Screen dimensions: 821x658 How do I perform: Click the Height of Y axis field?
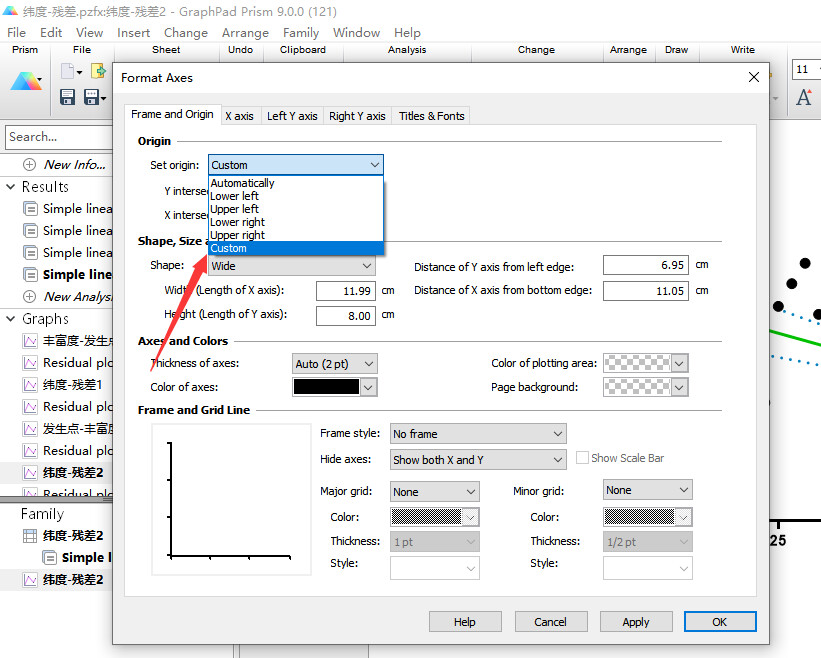pos(346,316)
